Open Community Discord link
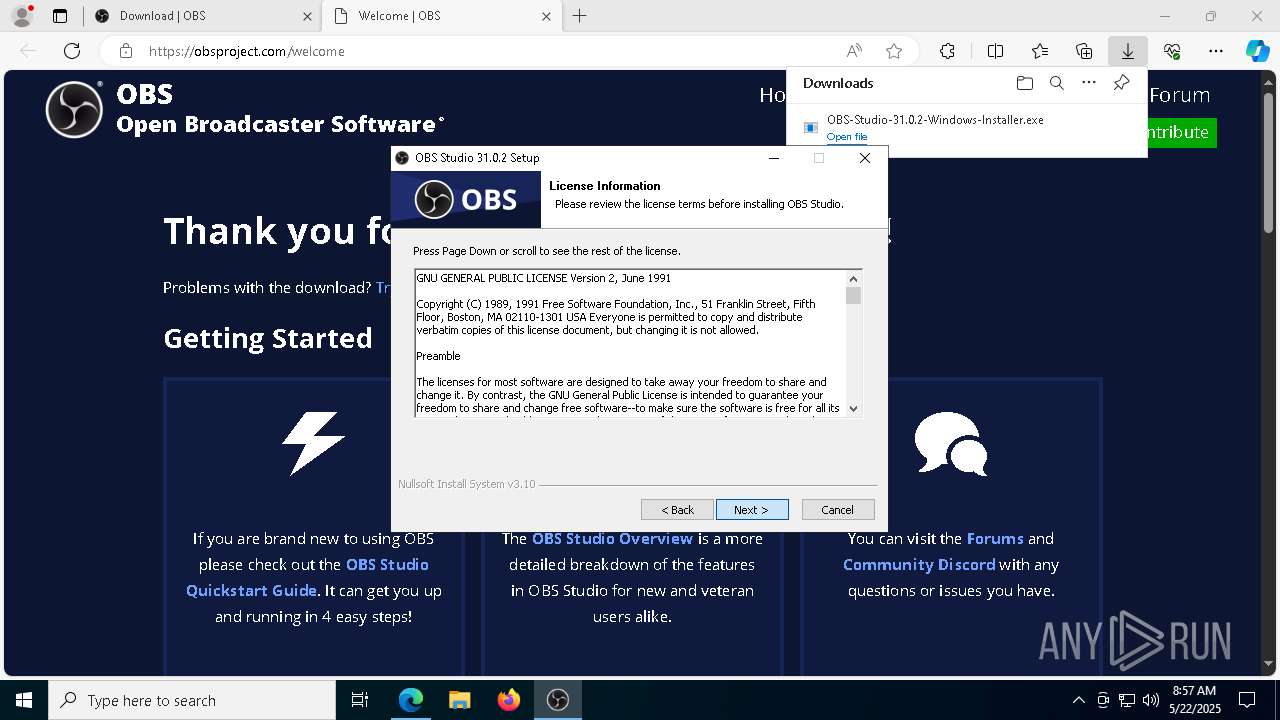 (919, 564)
